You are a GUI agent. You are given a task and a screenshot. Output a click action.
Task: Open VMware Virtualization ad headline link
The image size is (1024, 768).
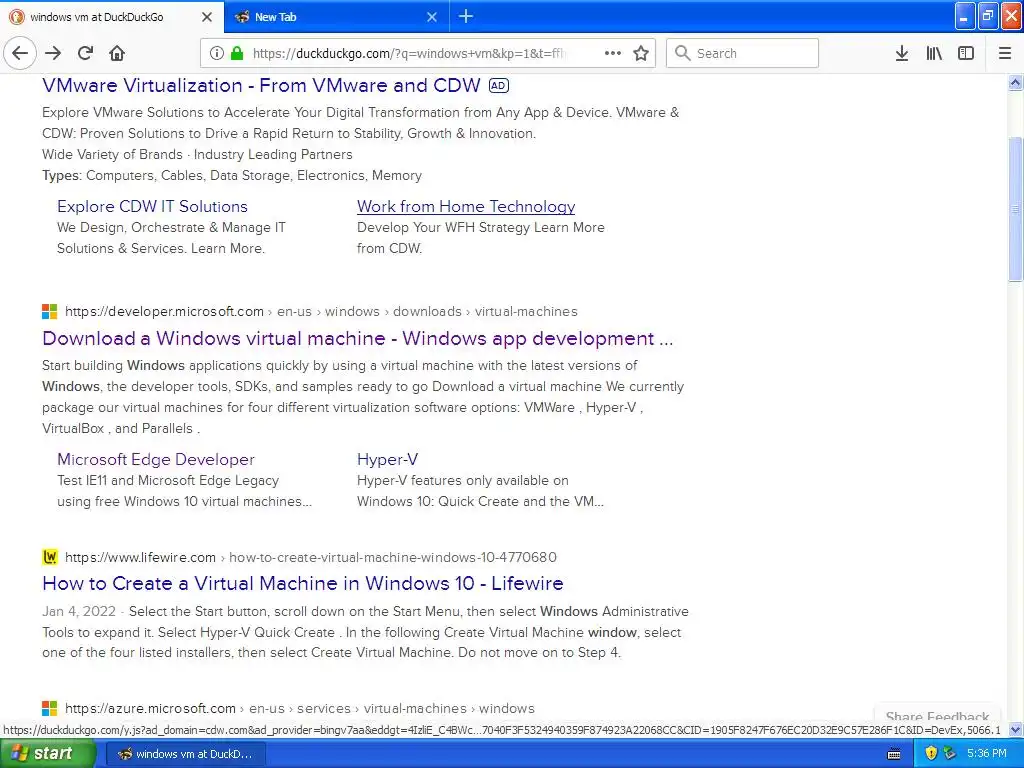tap(261, 86)
